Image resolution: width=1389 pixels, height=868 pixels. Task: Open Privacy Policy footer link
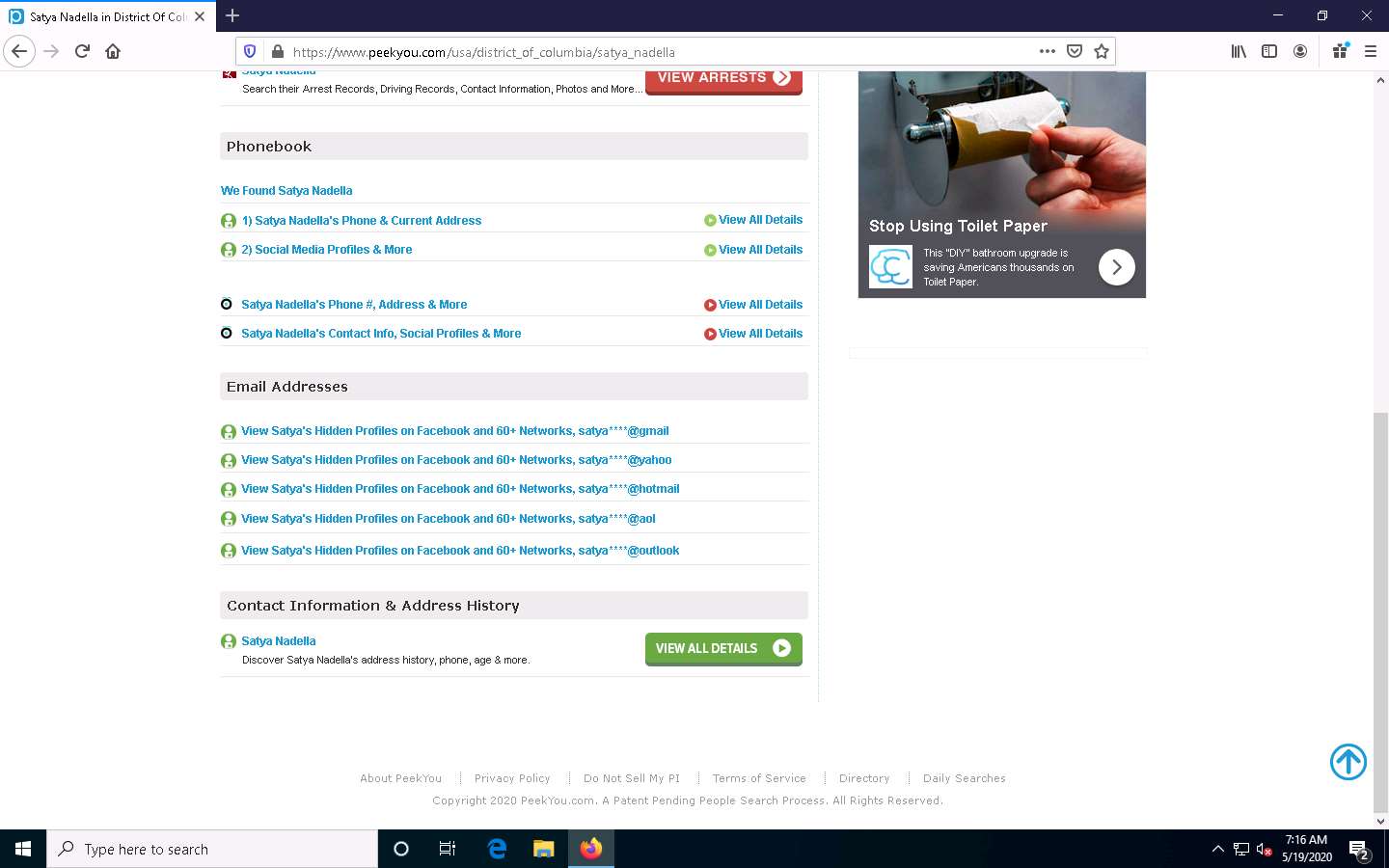coord(512,778)
